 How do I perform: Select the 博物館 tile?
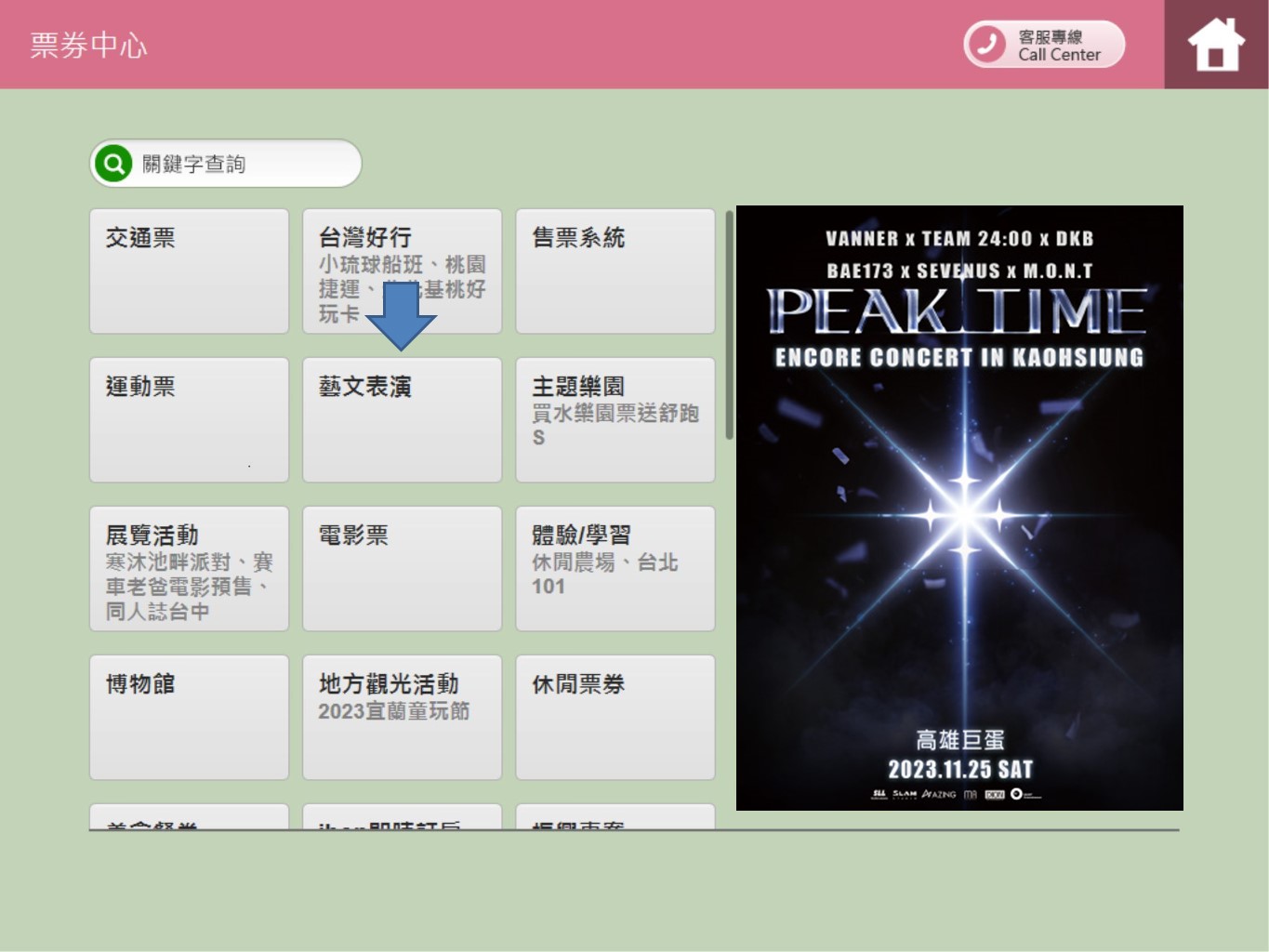pyautogui.click(x=189, y=718)
